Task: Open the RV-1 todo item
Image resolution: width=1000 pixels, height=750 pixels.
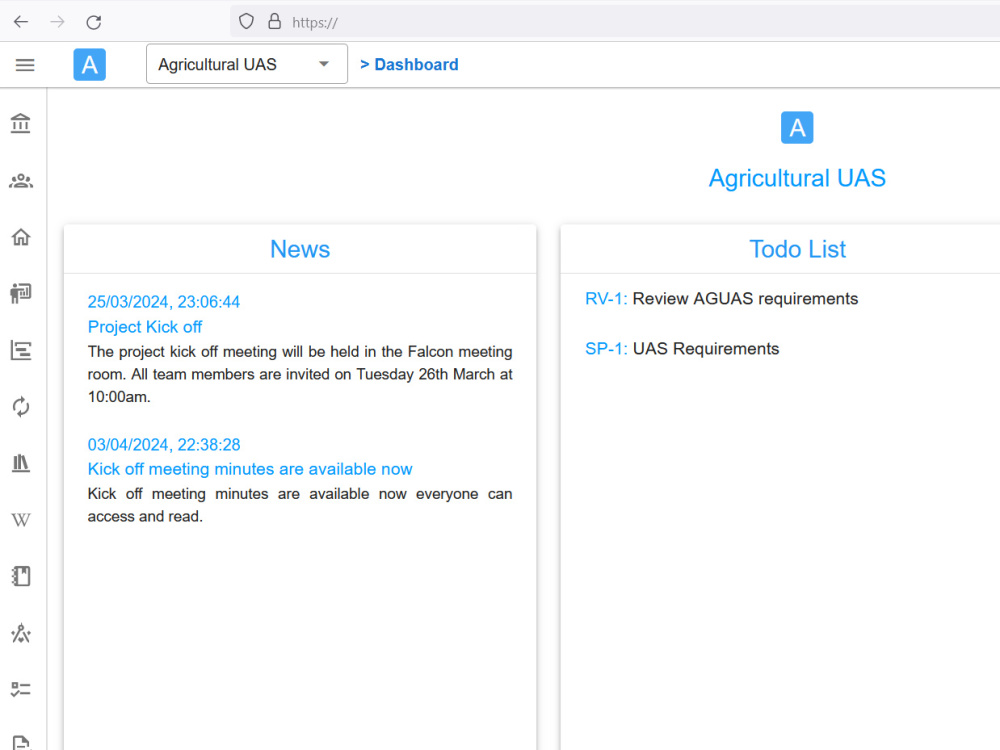Action: [606, 298]
